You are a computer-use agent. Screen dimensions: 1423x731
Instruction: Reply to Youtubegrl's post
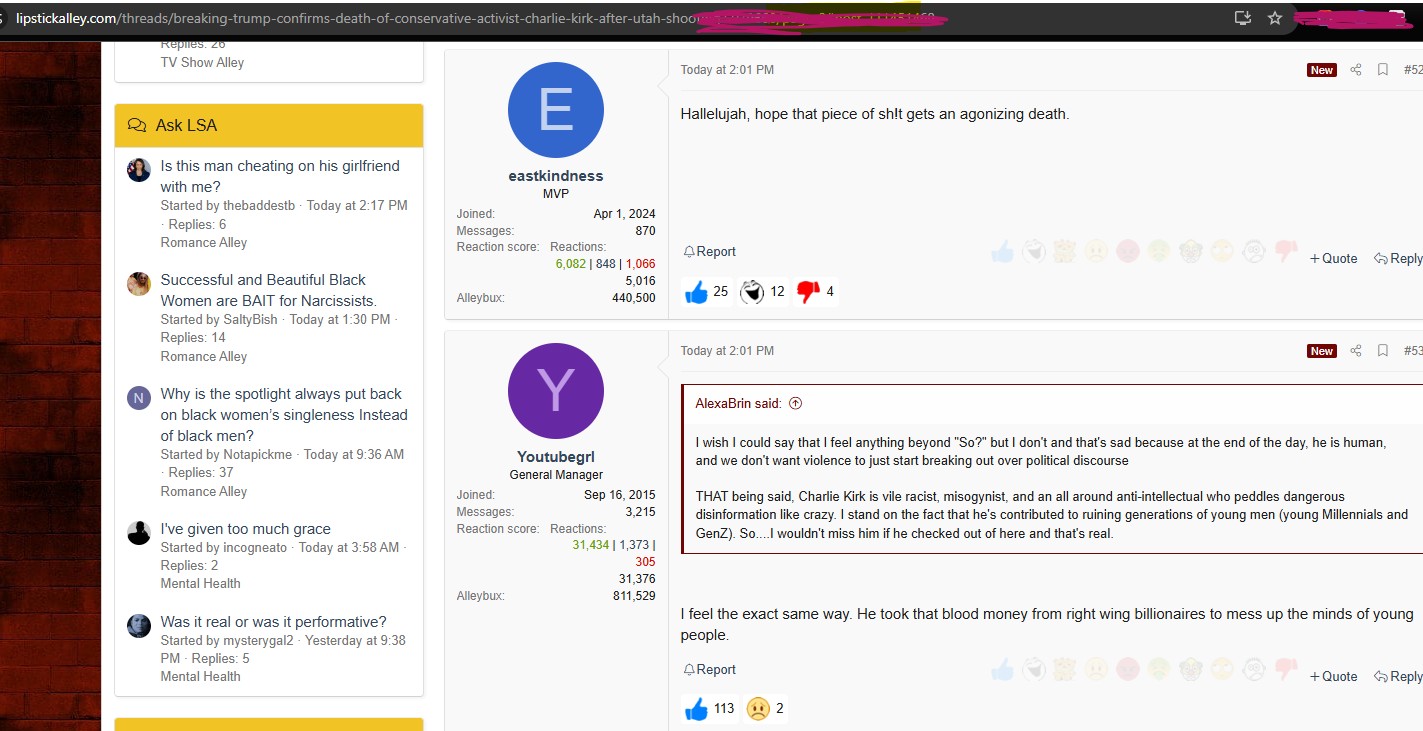[1398, 676]
